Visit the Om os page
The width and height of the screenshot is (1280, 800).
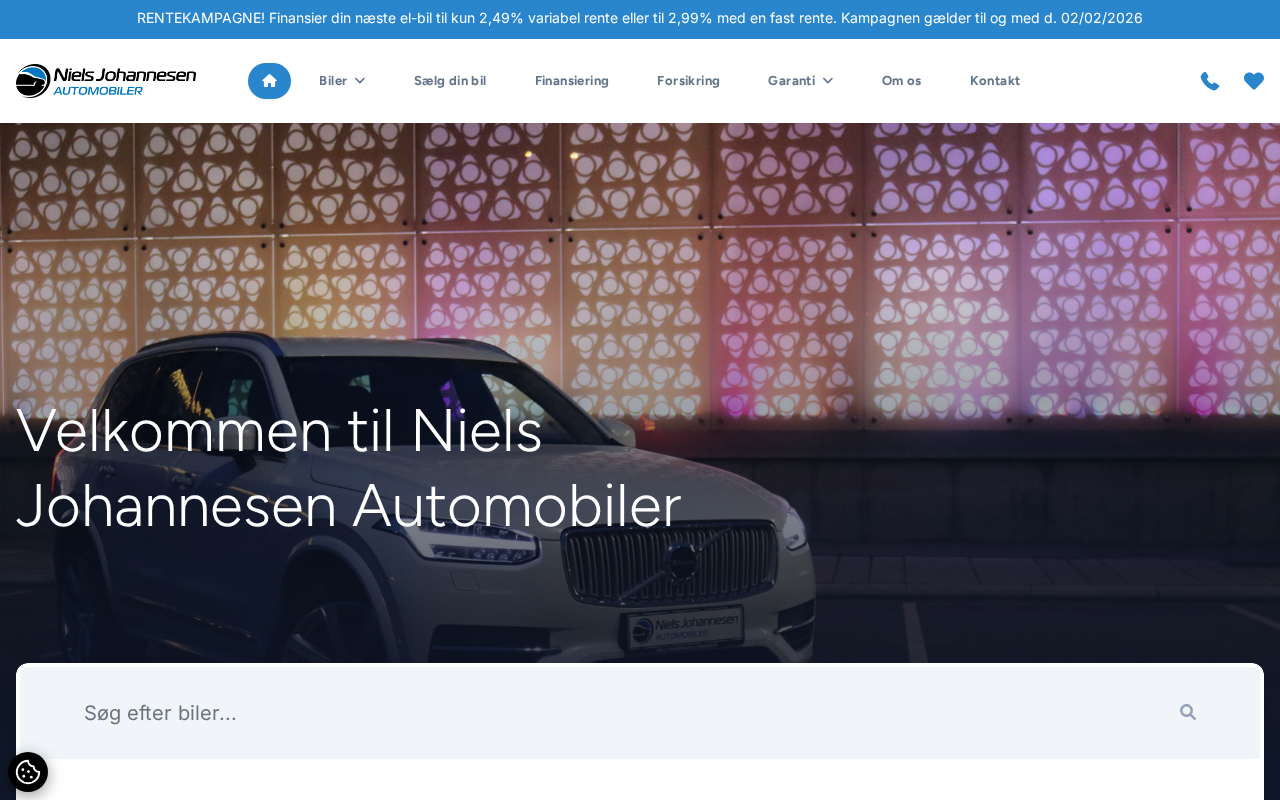pyautogui.click(x=901, y=81)
